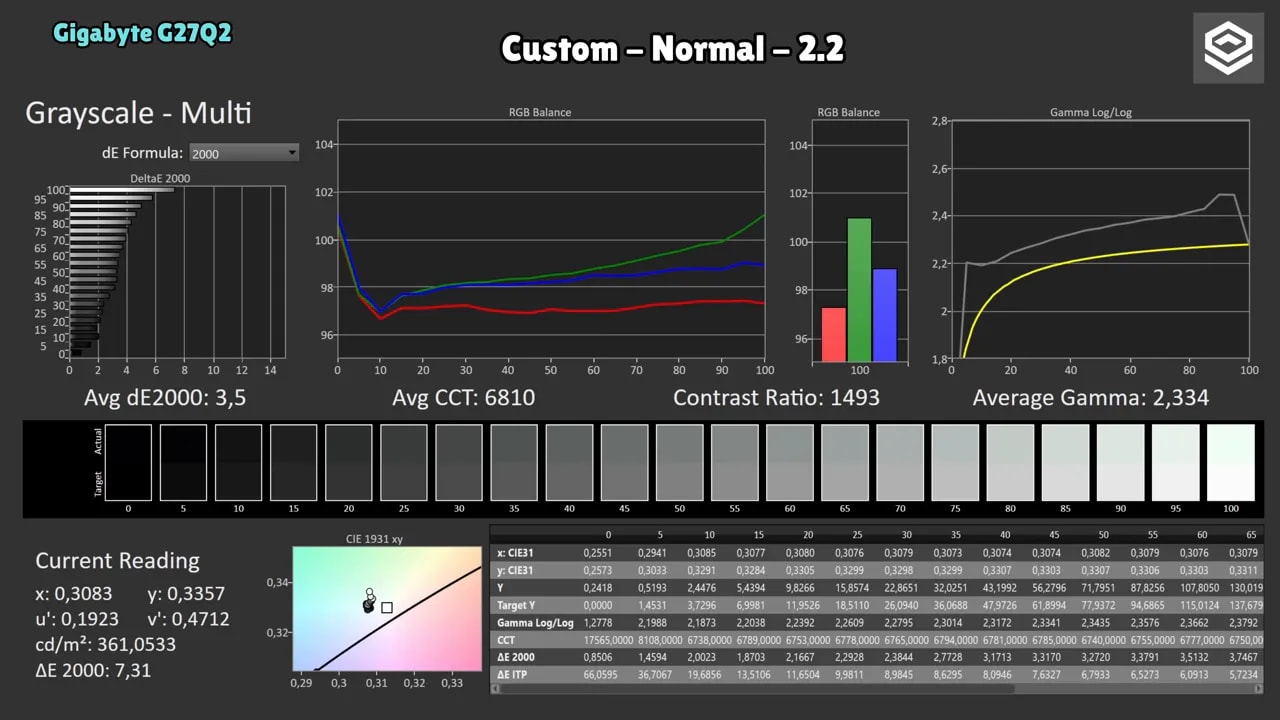Click the 'Contrast Ratio: 1493' readout

pyautogui.click(x=777, y=398)
